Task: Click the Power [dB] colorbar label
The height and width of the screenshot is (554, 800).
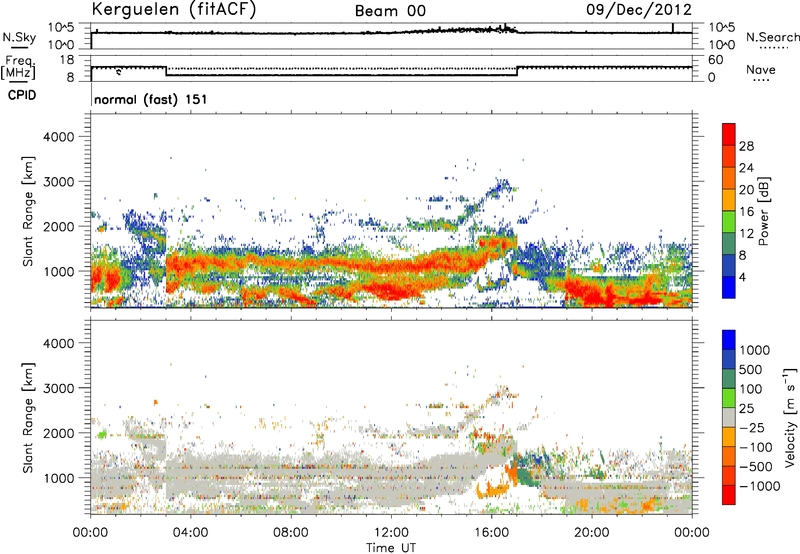Action: click(764, 211)
